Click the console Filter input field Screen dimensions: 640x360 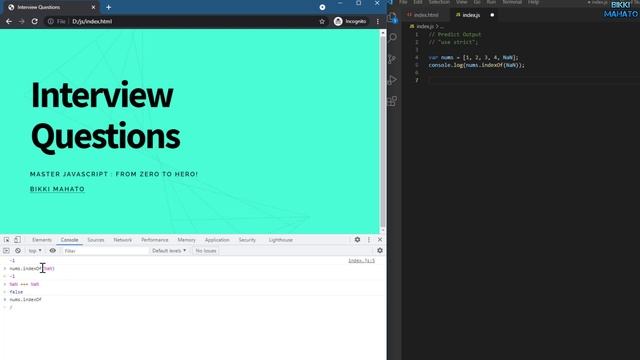105,251
